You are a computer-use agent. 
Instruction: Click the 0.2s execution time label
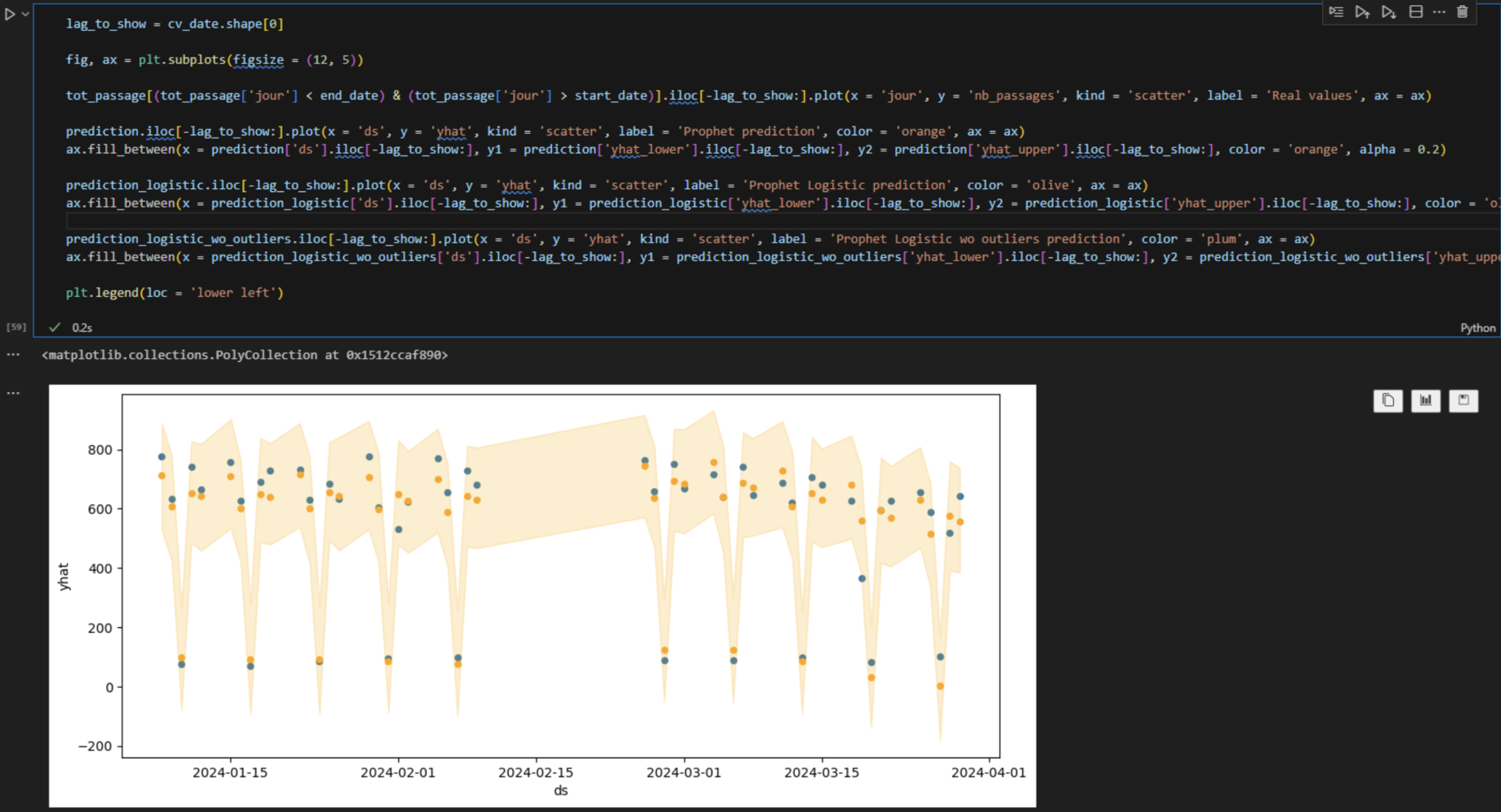pyautogui.click(x=82, y=328)
